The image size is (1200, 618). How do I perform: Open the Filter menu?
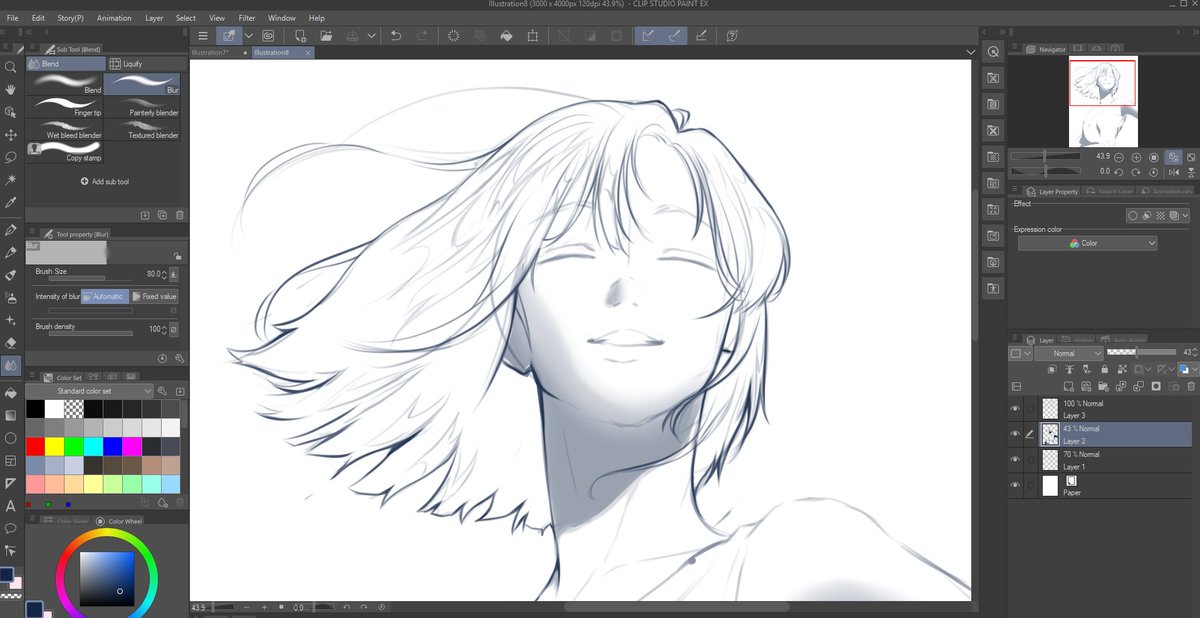click(x=246, y=18)
